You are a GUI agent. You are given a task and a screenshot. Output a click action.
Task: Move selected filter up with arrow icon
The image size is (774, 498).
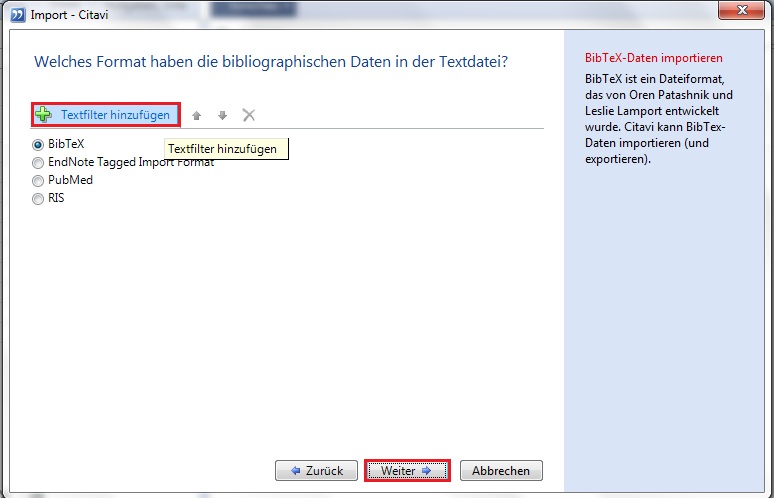(197, 116)
